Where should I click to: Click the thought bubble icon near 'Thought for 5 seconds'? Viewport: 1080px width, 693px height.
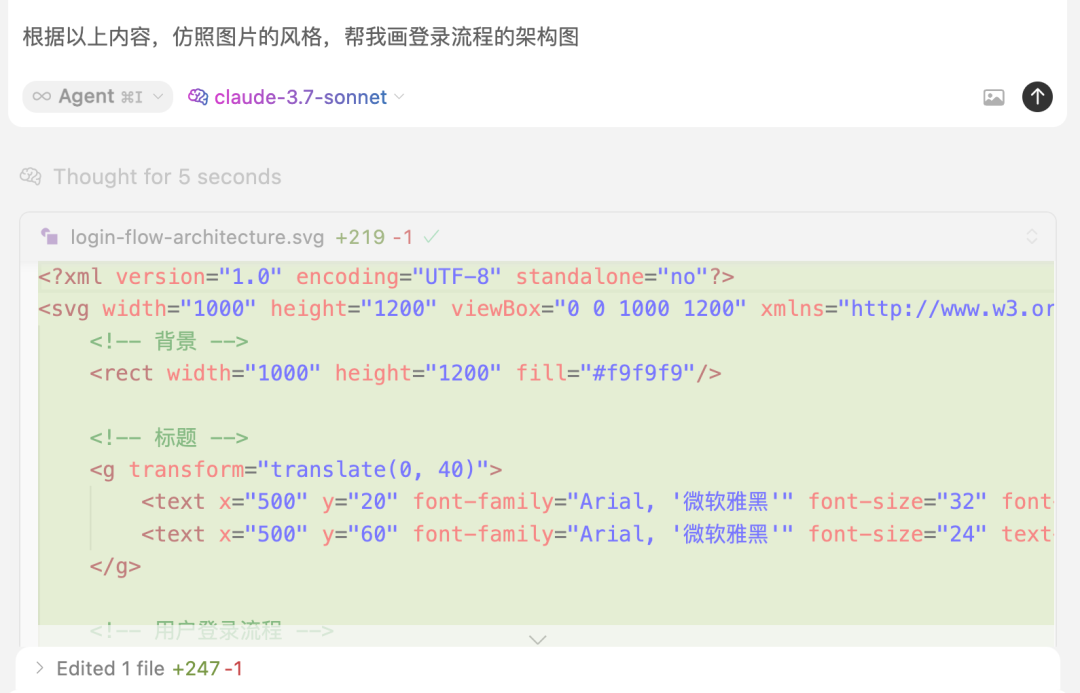[30, 176]
